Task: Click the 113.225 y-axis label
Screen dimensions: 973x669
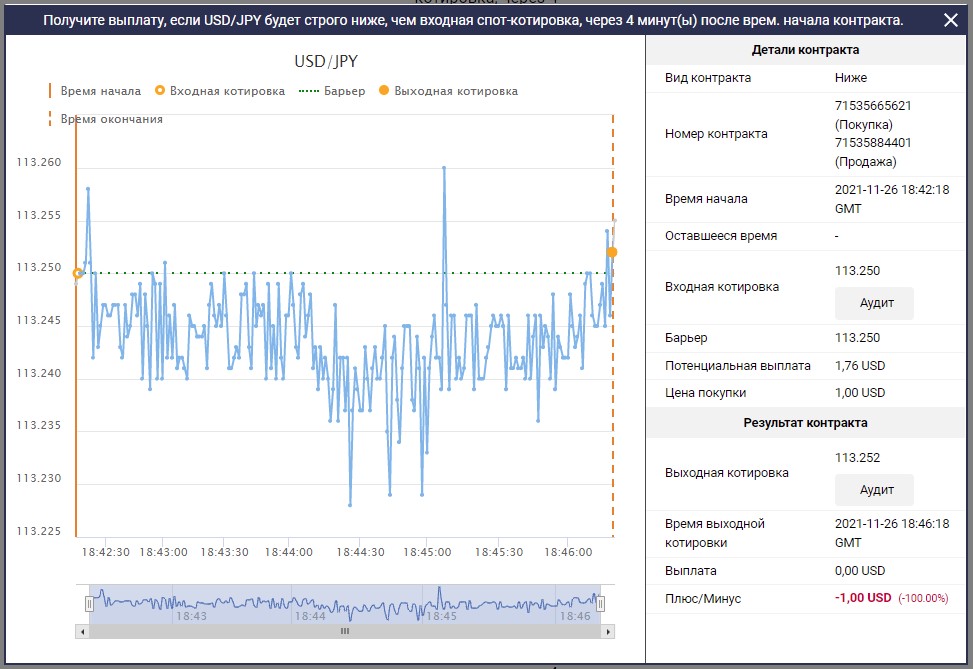Action: [x=39, y=531]
